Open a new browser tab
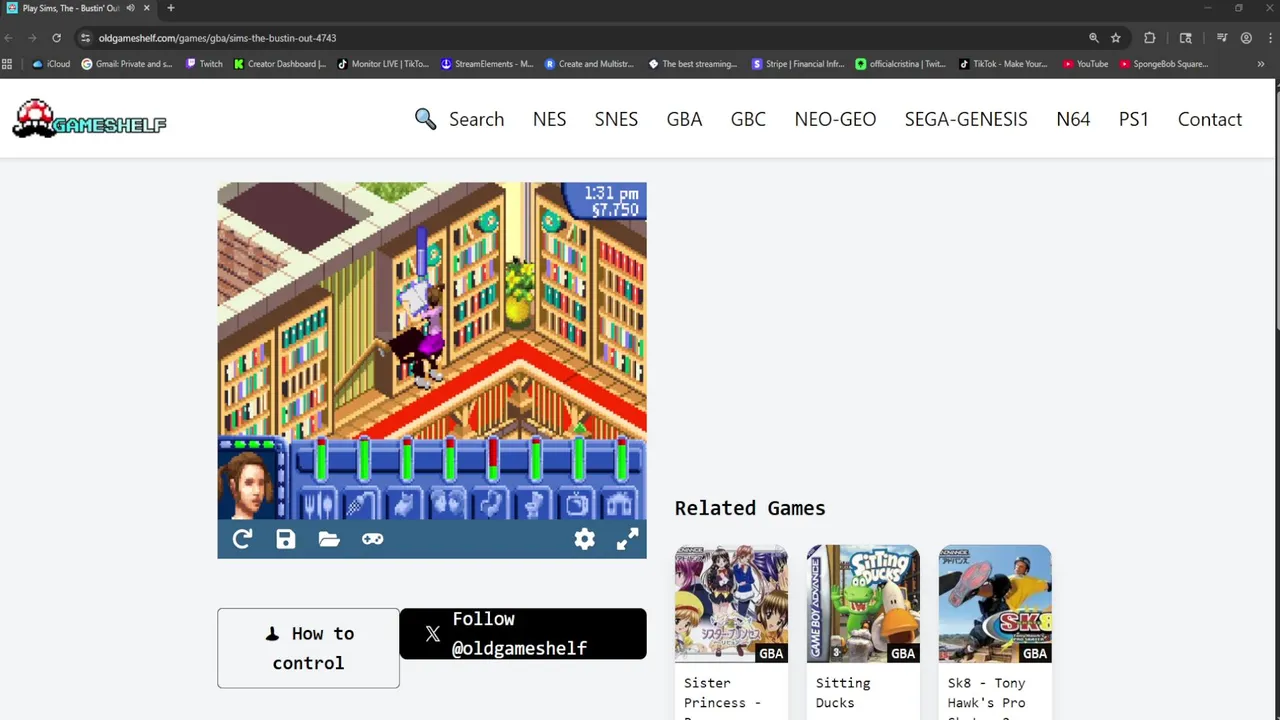The width and height of the screenshot is (1280, 720). pos(170,8)
